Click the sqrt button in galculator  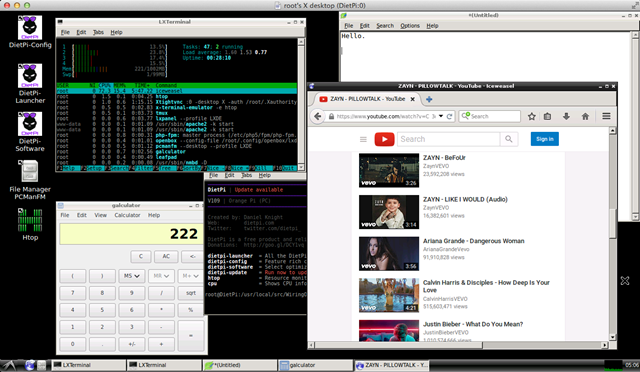point(191,293)
